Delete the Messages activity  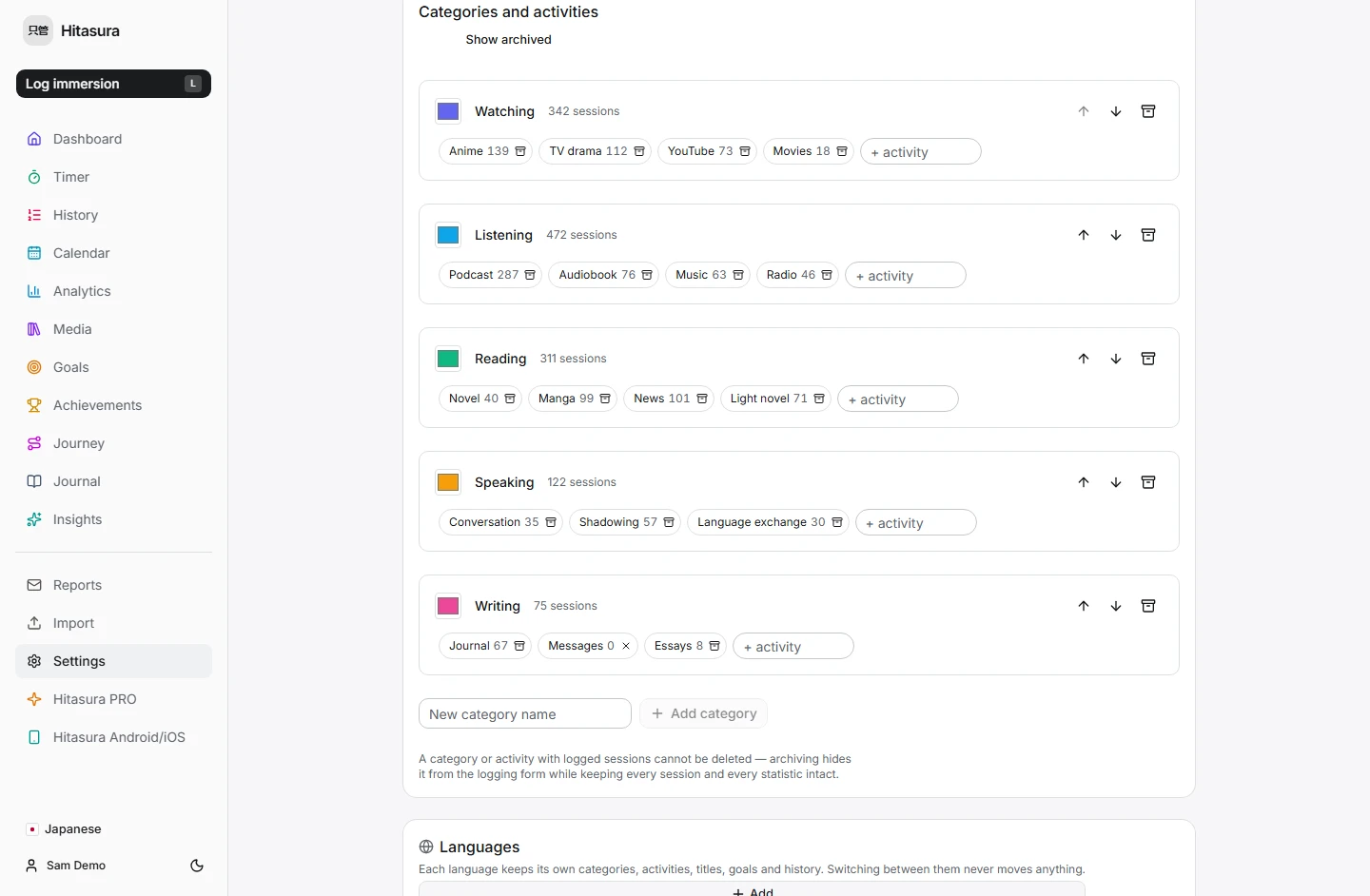pos(626,646)
